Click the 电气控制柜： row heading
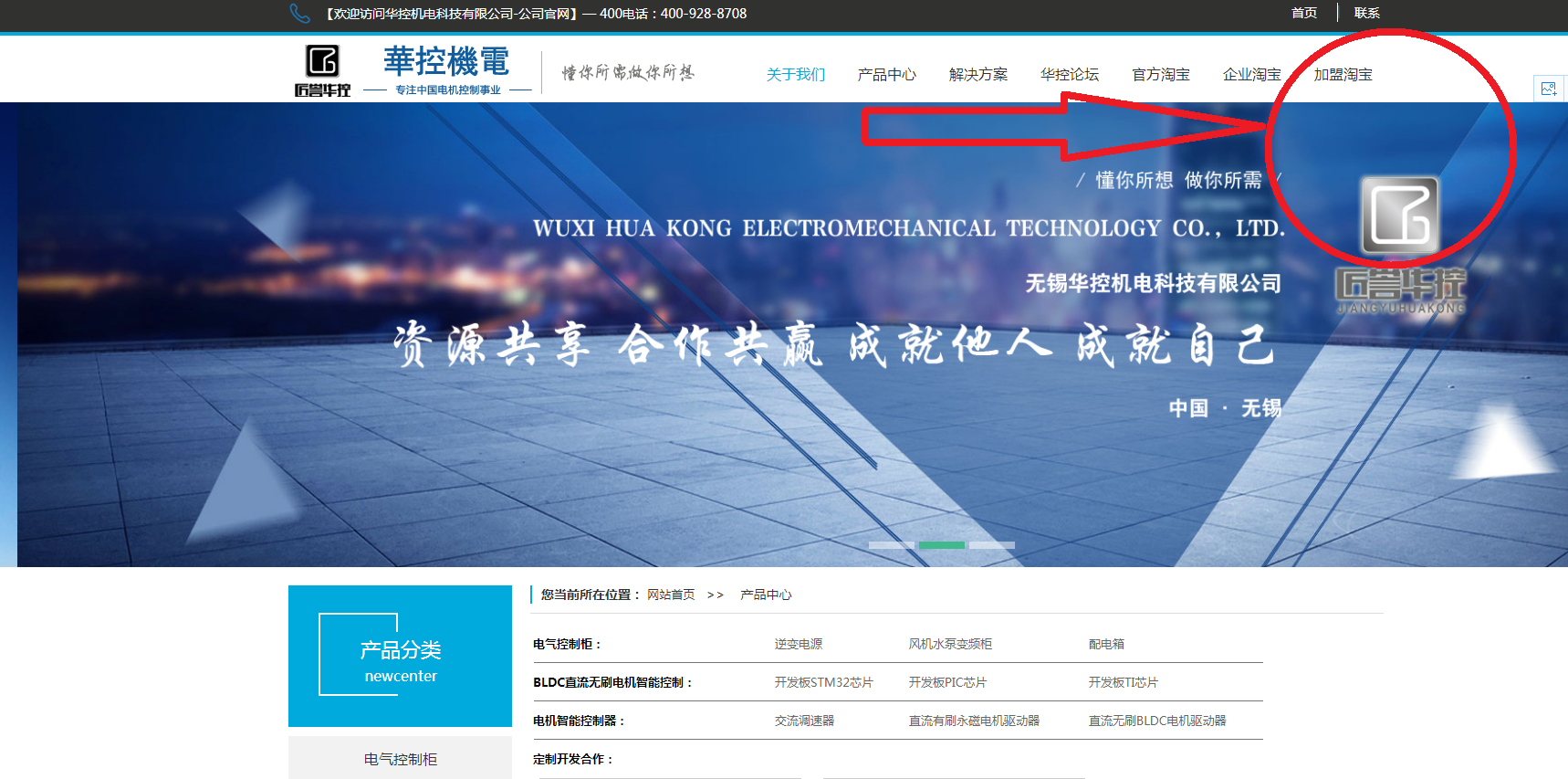Viewport: 1568px width, 779px height. (567, 644)
